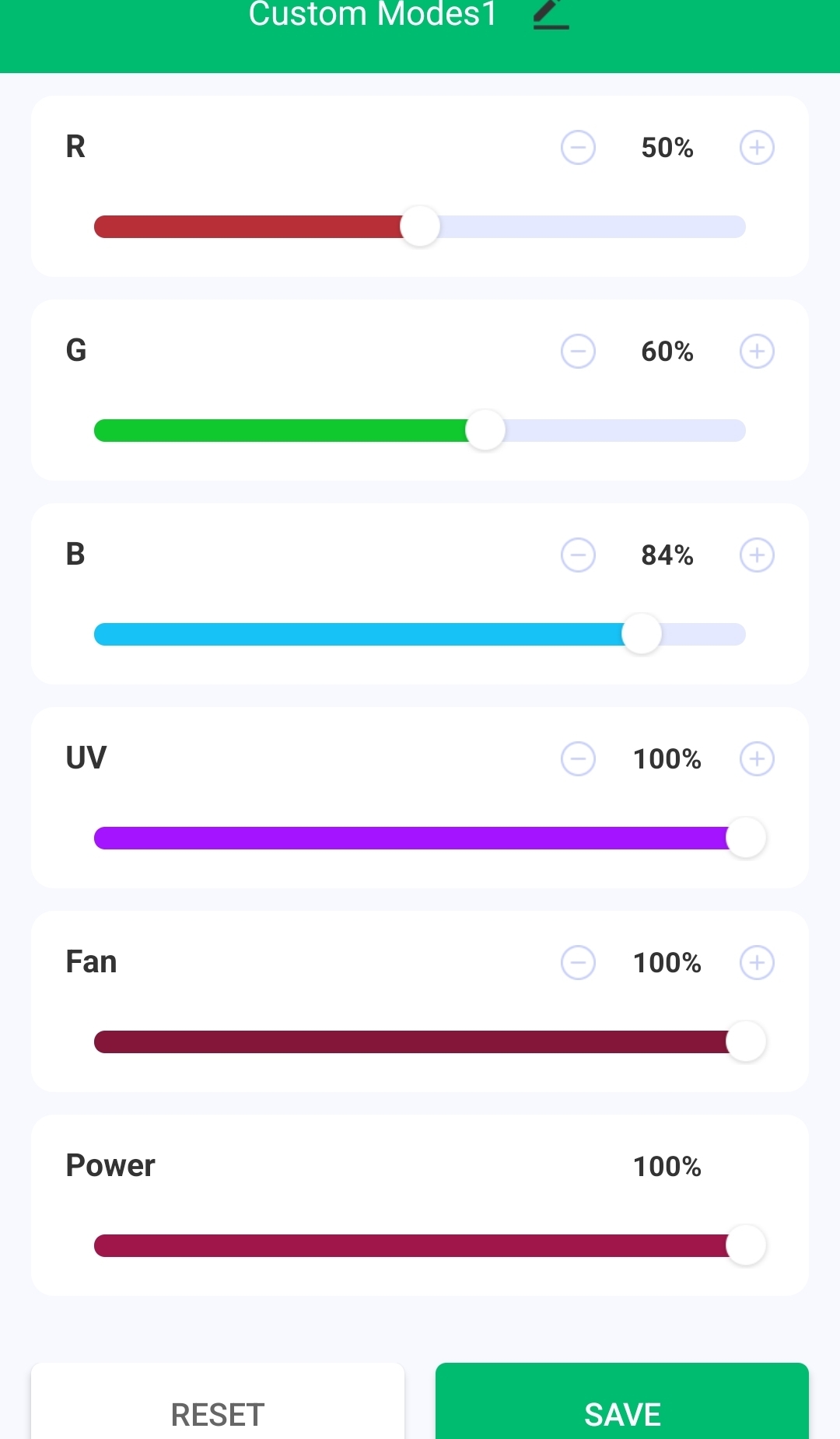Click the purple UV slider handle
The height and width of the screenshot is (1439, 840).
[x=746, y=838]
